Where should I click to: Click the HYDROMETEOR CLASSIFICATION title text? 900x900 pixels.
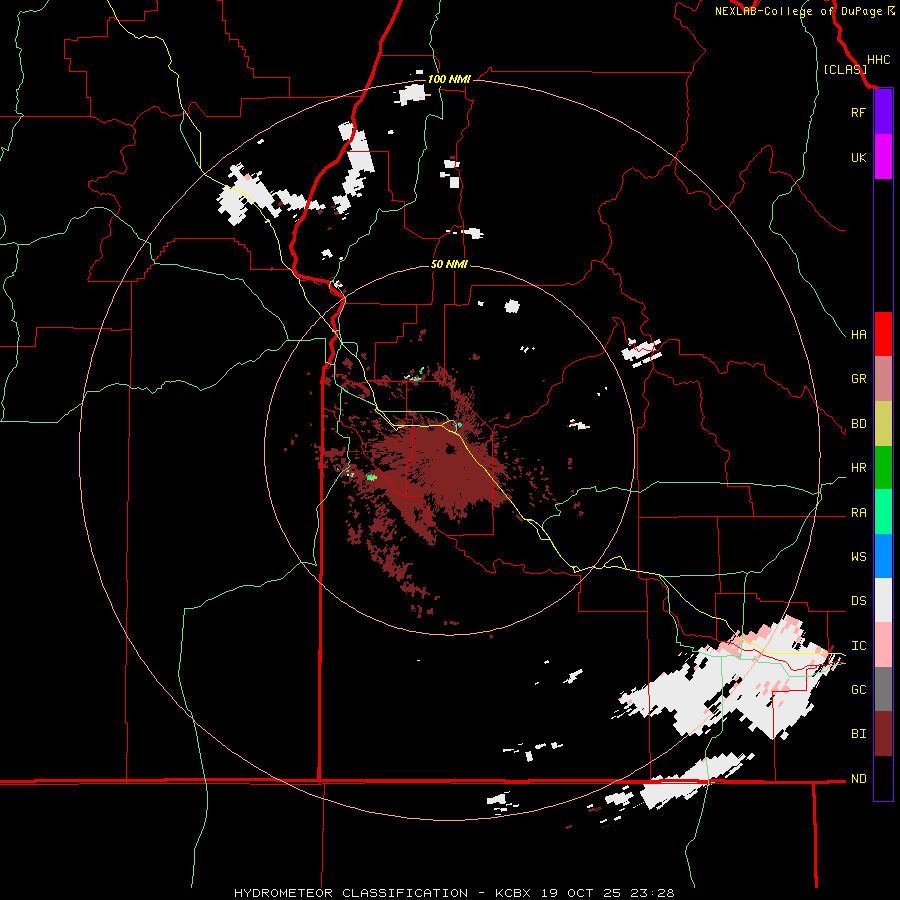(351, 893)
